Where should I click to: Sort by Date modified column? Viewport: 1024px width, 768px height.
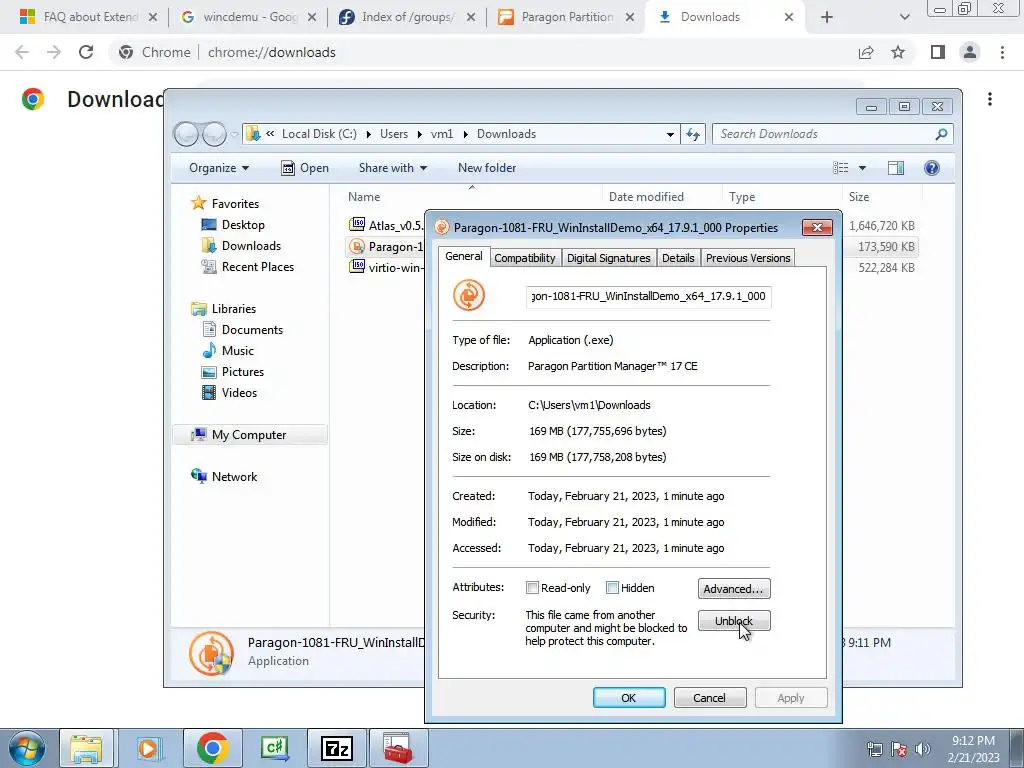(x=646, y=197)
